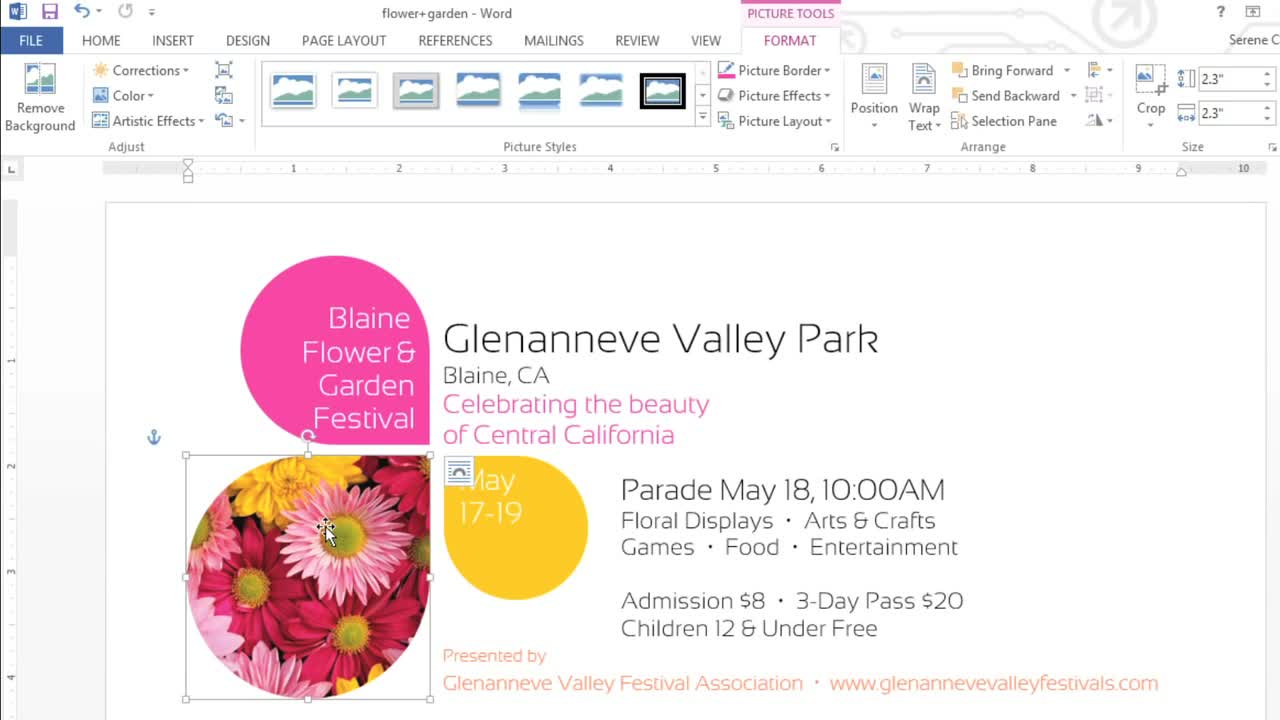The width and height of the screenshot is (1280, 720).
Task: Click the Compress Pictures icon
Action: pos(224,70)
